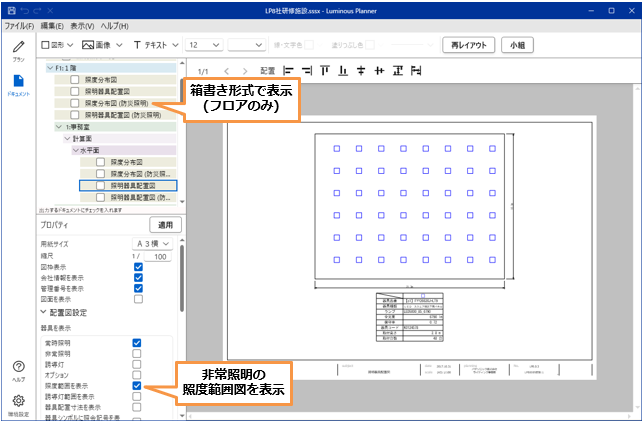Uncheck 会社情報を表示 checkbox

[x=138, y=277]
